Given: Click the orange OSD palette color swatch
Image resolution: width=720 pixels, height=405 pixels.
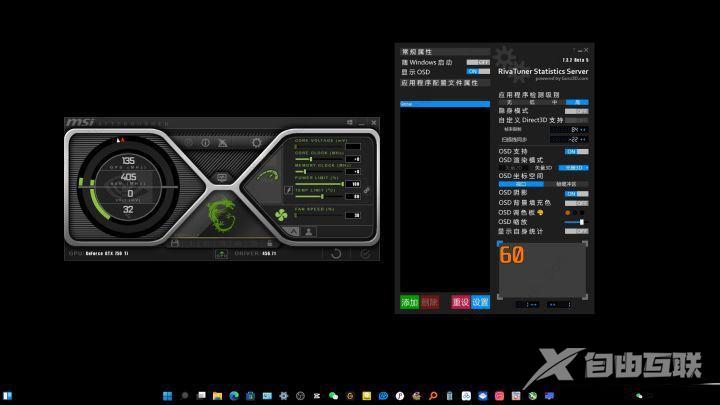Looking at the screenshot, I should coord(568,213).
